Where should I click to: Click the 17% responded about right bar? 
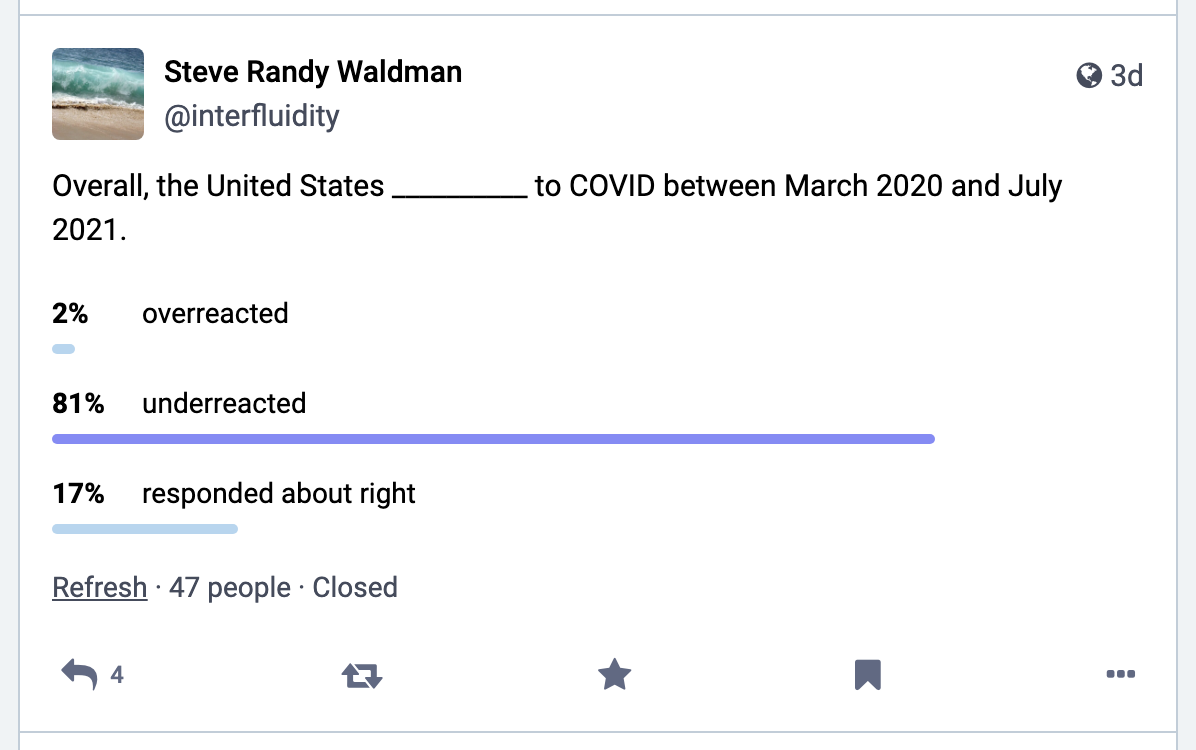coord(145,529)
